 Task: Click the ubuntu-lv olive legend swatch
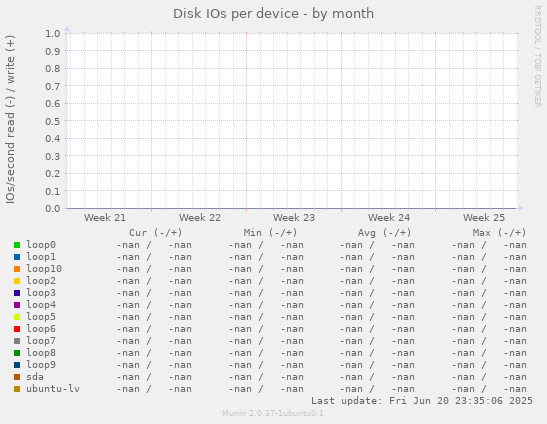coord(17,389)
